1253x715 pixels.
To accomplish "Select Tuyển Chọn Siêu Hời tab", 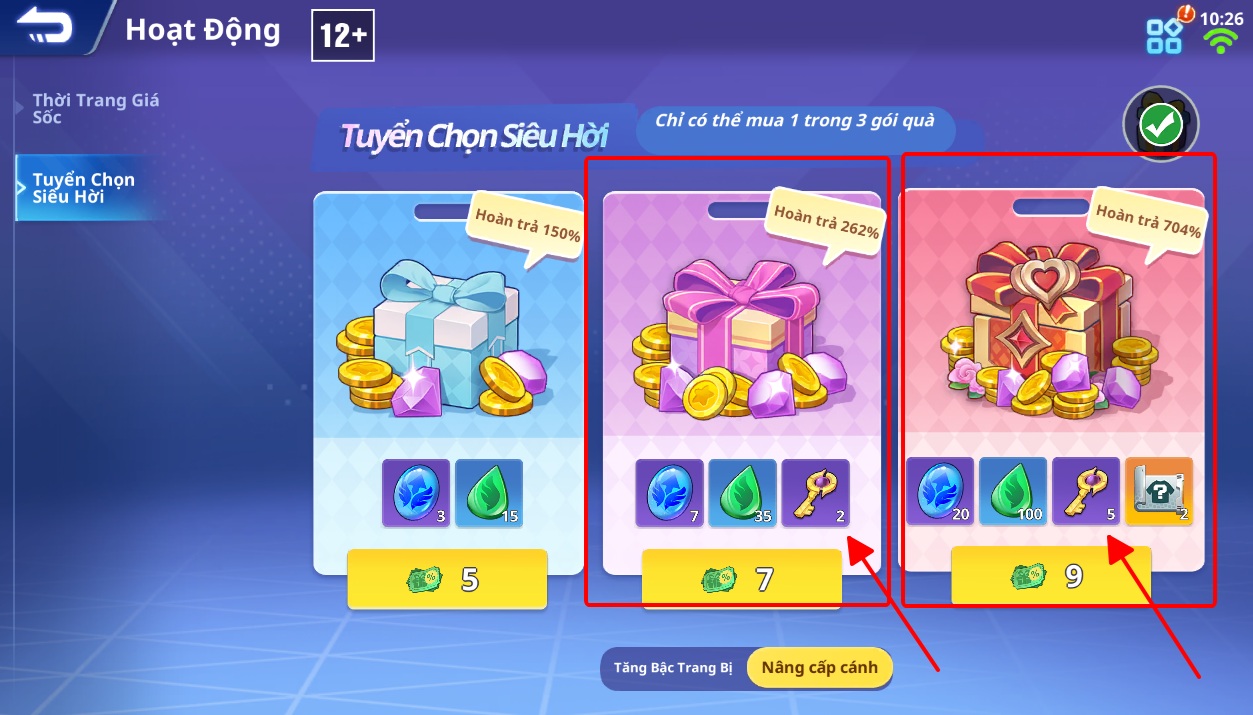I will click(x=84, y=188).
